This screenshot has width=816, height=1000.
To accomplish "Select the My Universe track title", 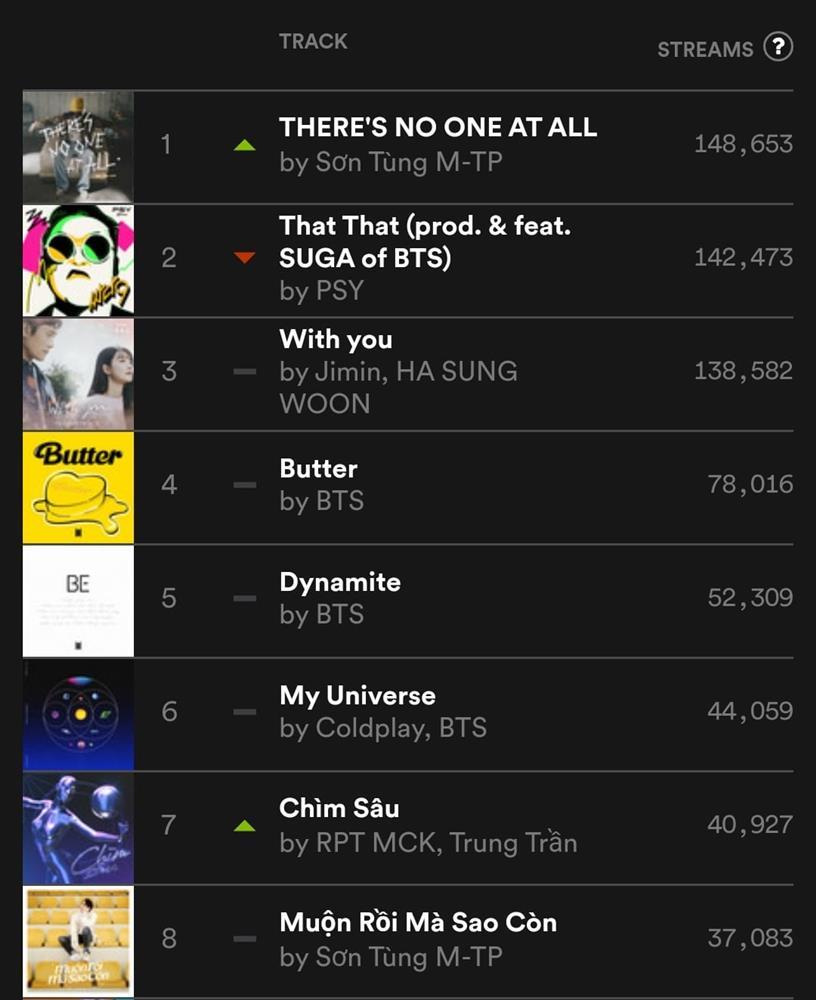I will click(357, 695).
